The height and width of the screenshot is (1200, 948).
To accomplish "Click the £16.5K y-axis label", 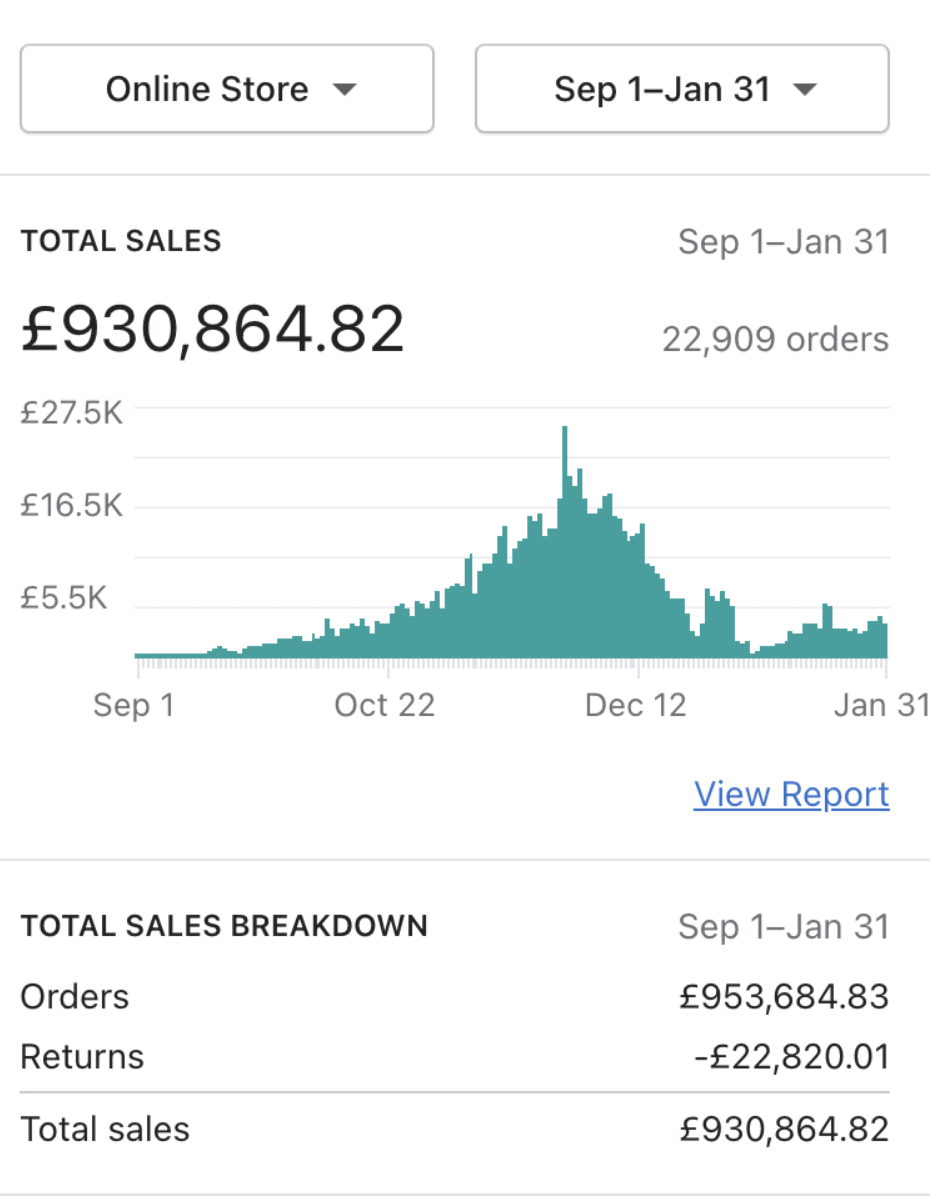I will (x=72, y=506).
